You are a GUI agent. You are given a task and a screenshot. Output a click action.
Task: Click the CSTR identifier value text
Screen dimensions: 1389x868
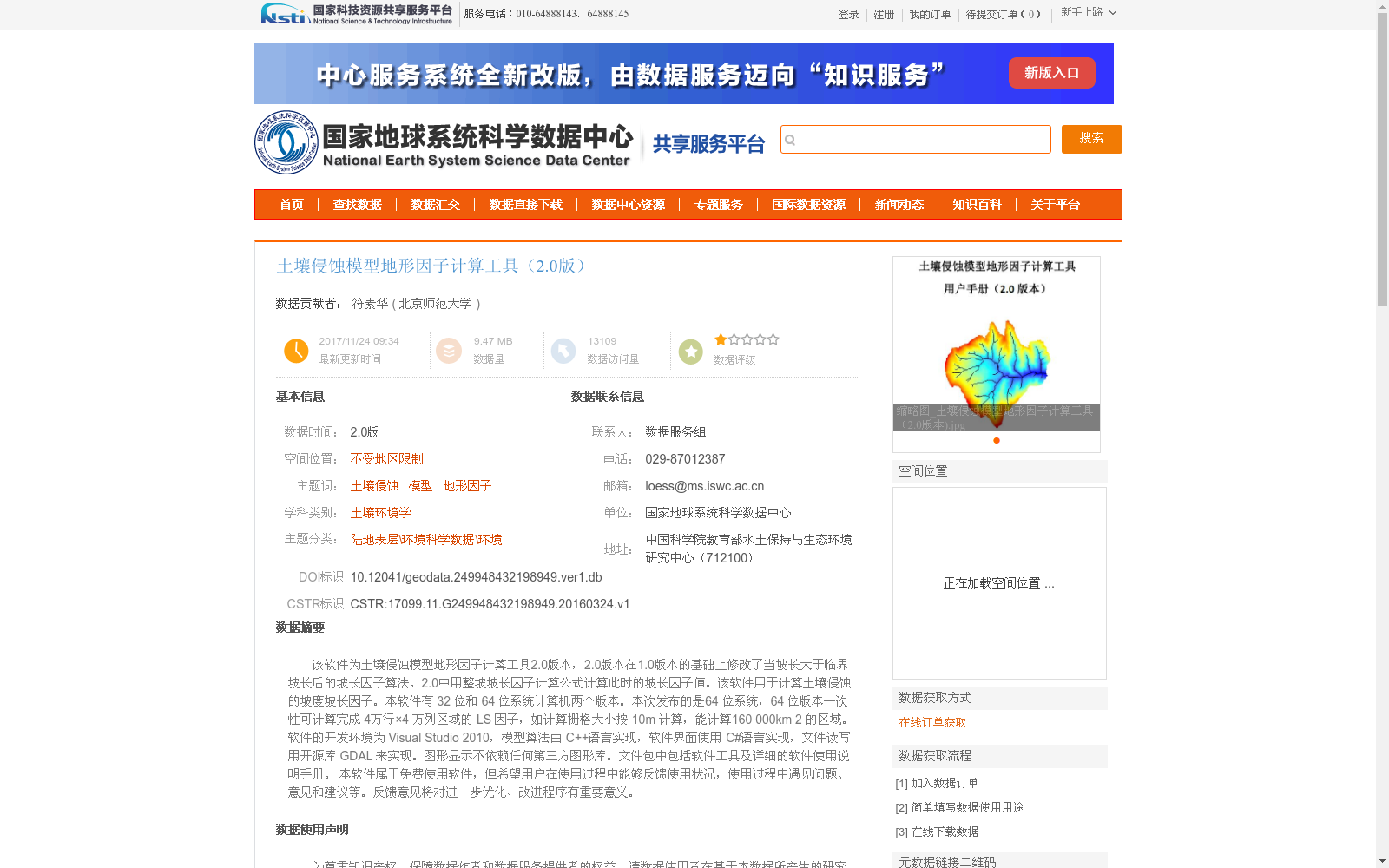click(490, 604)
